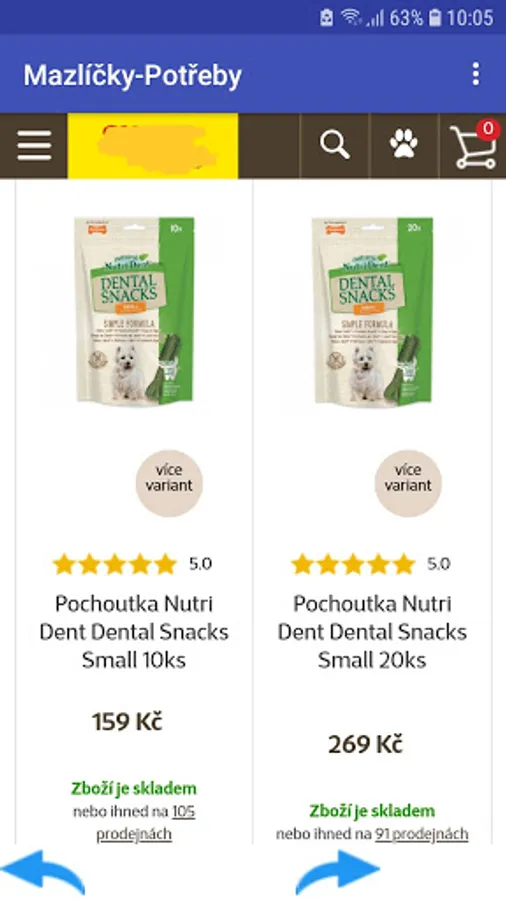Open the paw print icon

pos(404,143)
